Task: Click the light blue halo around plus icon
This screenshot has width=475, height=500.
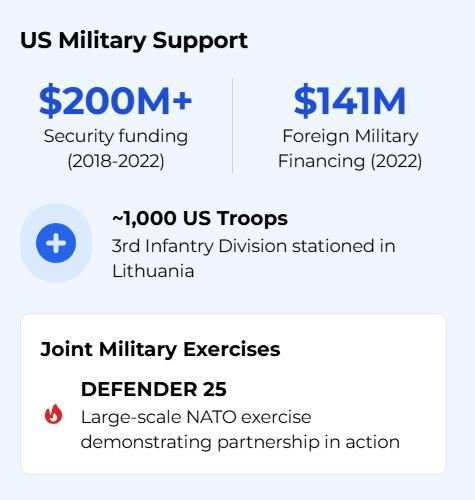Action: 56,243
